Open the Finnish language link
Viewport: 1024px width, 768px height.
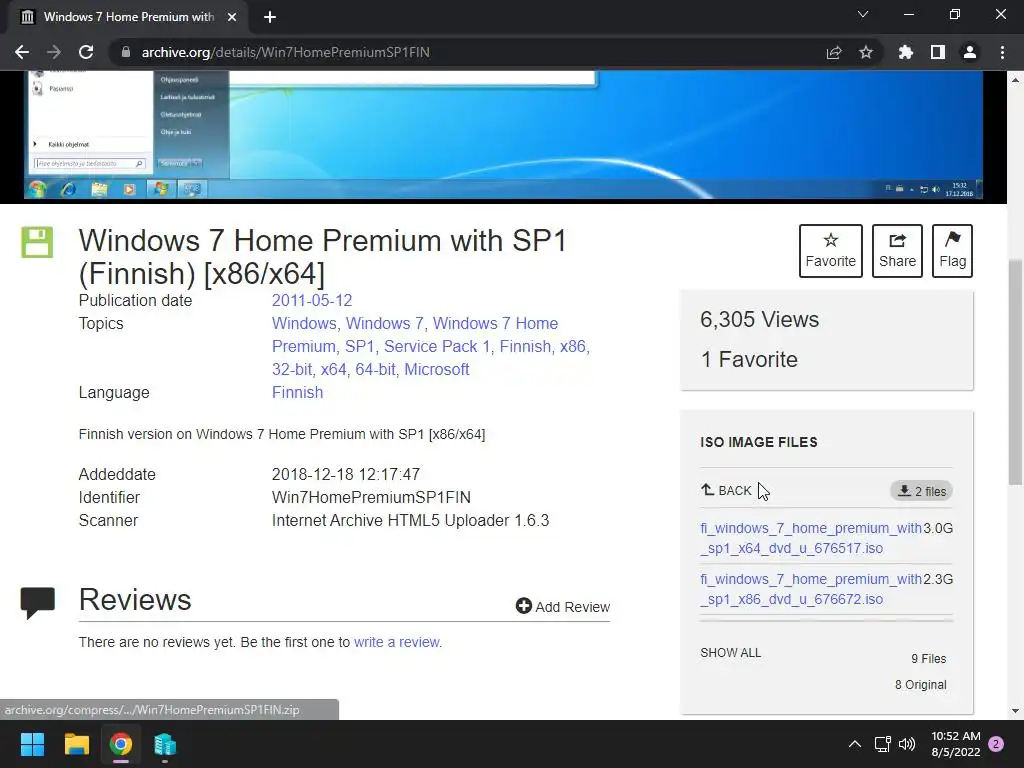pyautogui.click(x=297, y=392)
